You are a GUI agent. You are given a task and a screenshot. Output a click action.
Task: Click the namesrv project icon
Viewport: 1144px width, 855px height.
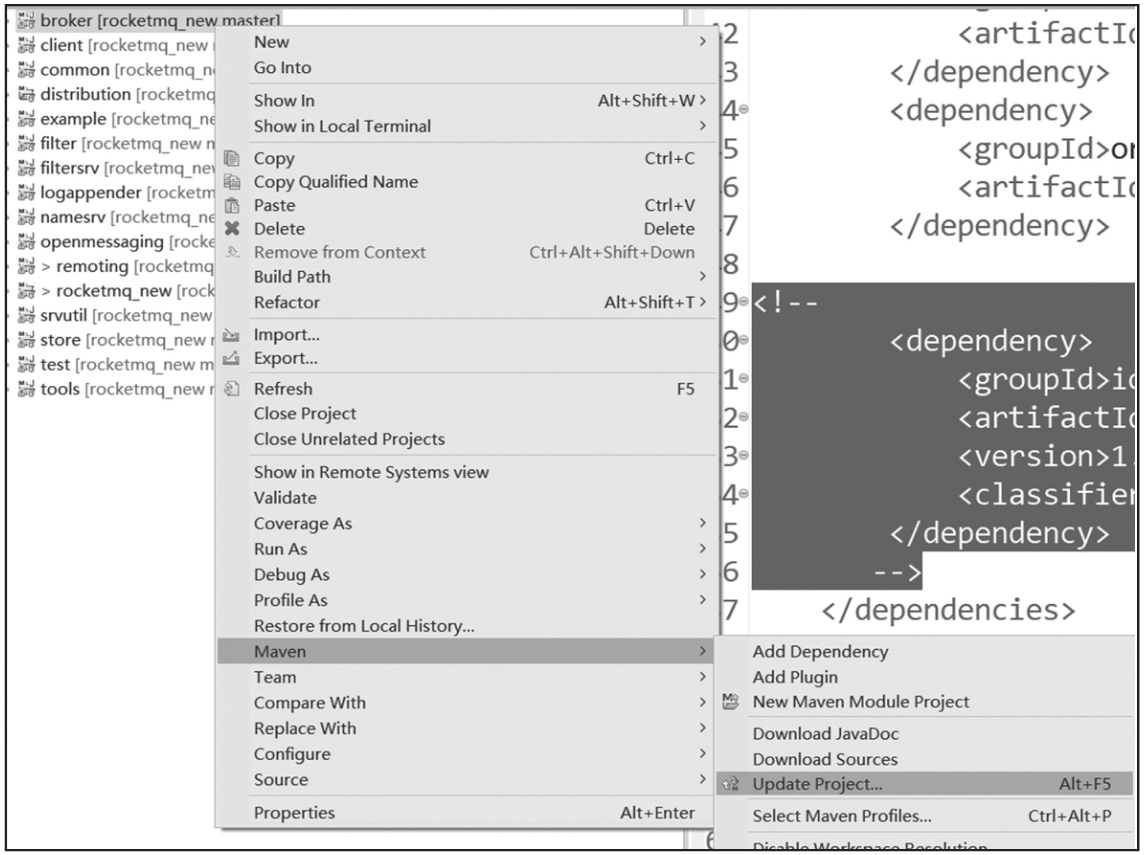pyautogui.click(x=26, y=217)
